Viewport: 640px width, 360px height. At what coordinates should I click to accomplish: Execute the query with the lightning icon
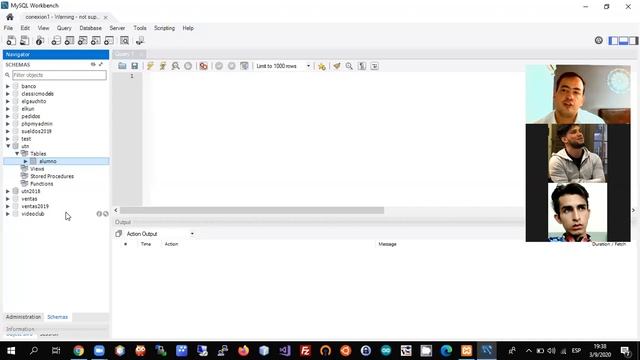(150, 66)
